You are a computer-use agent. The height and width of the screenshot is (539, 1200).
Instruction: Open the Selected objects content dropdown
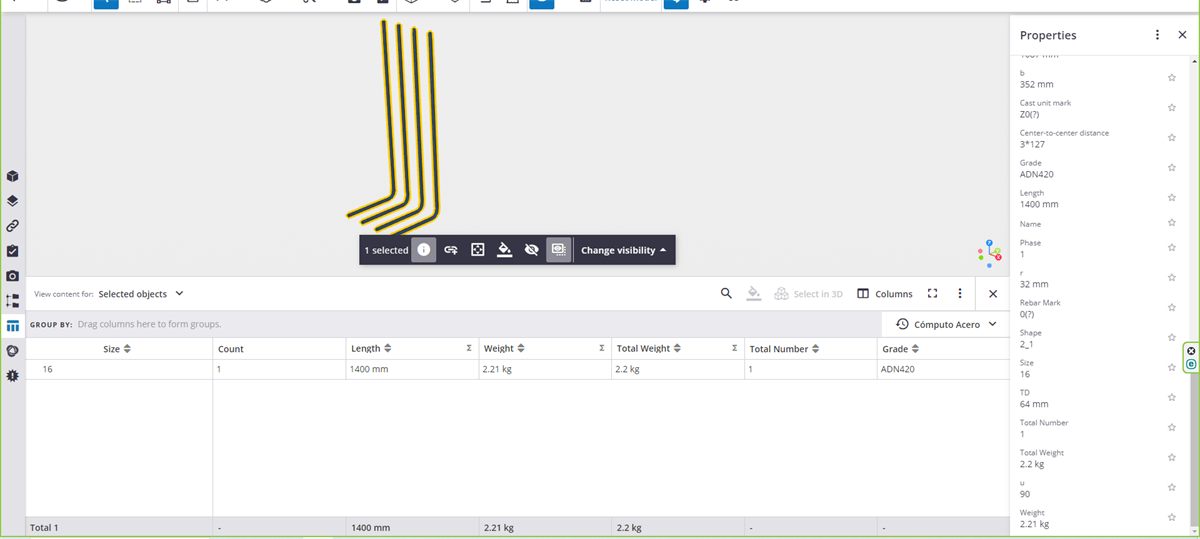point(141,294)
